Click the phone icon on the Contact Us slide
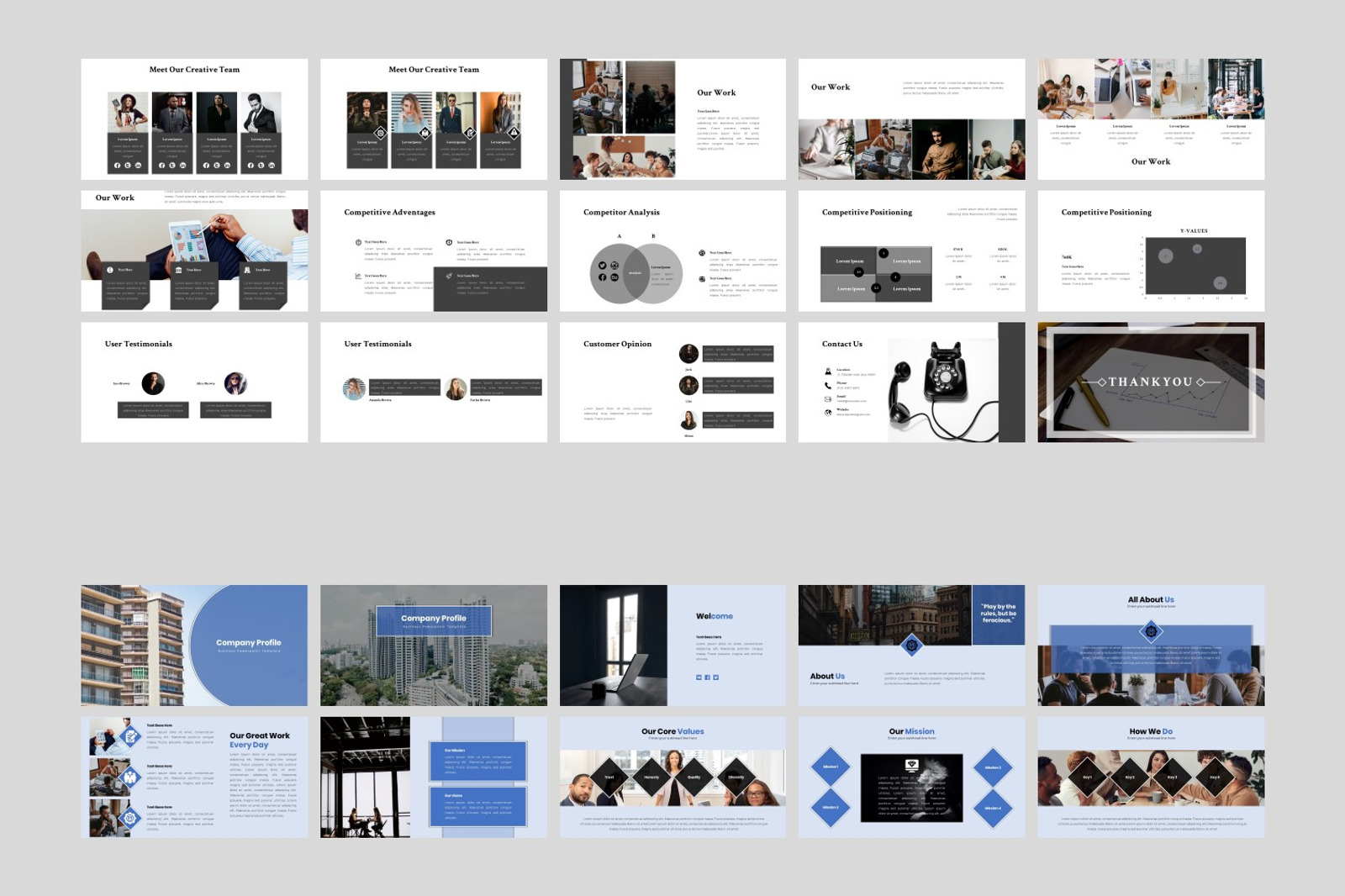Viewport: 1345px width, 896px height. 827,384
